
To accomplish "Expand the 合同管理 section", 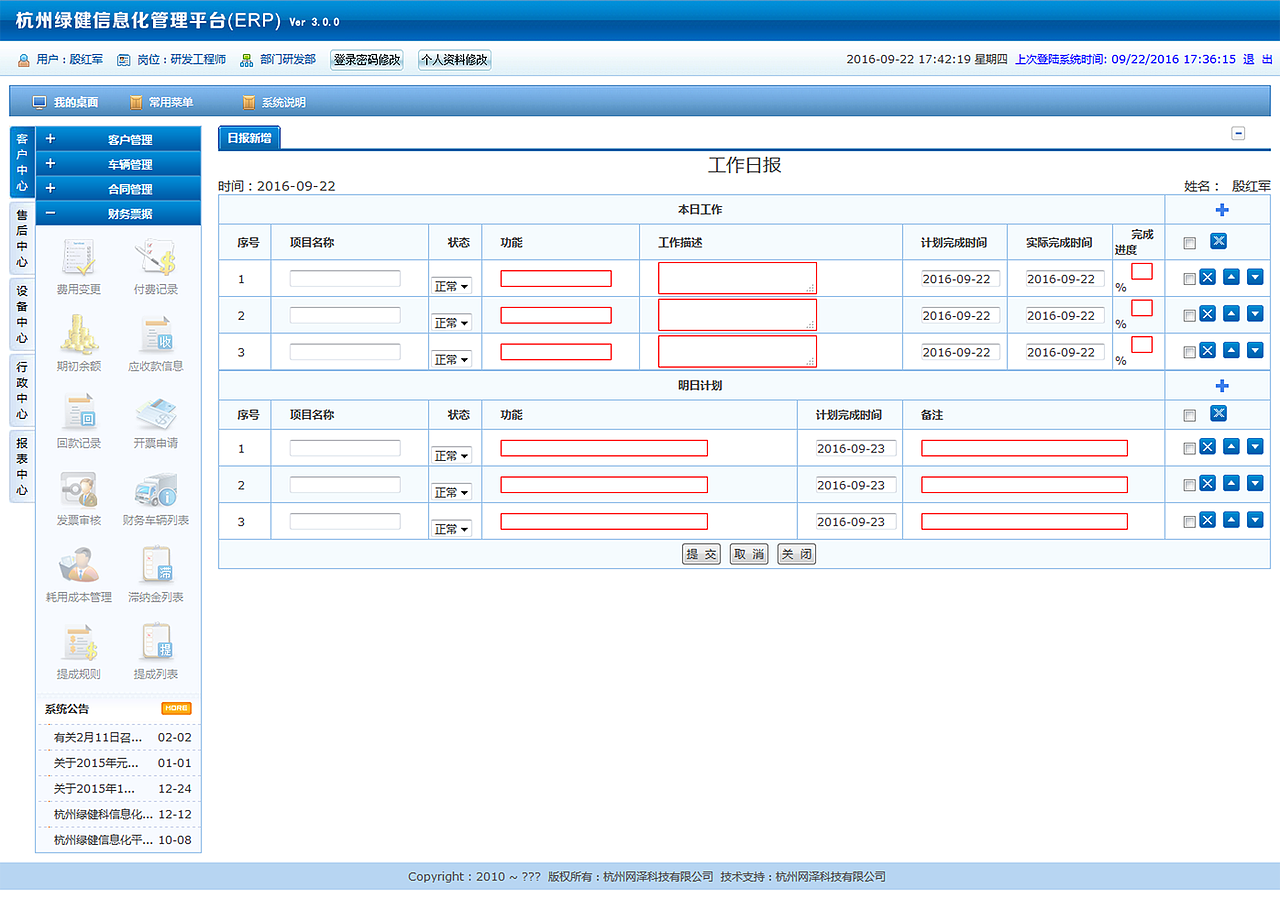I will [x=118, y=189].
